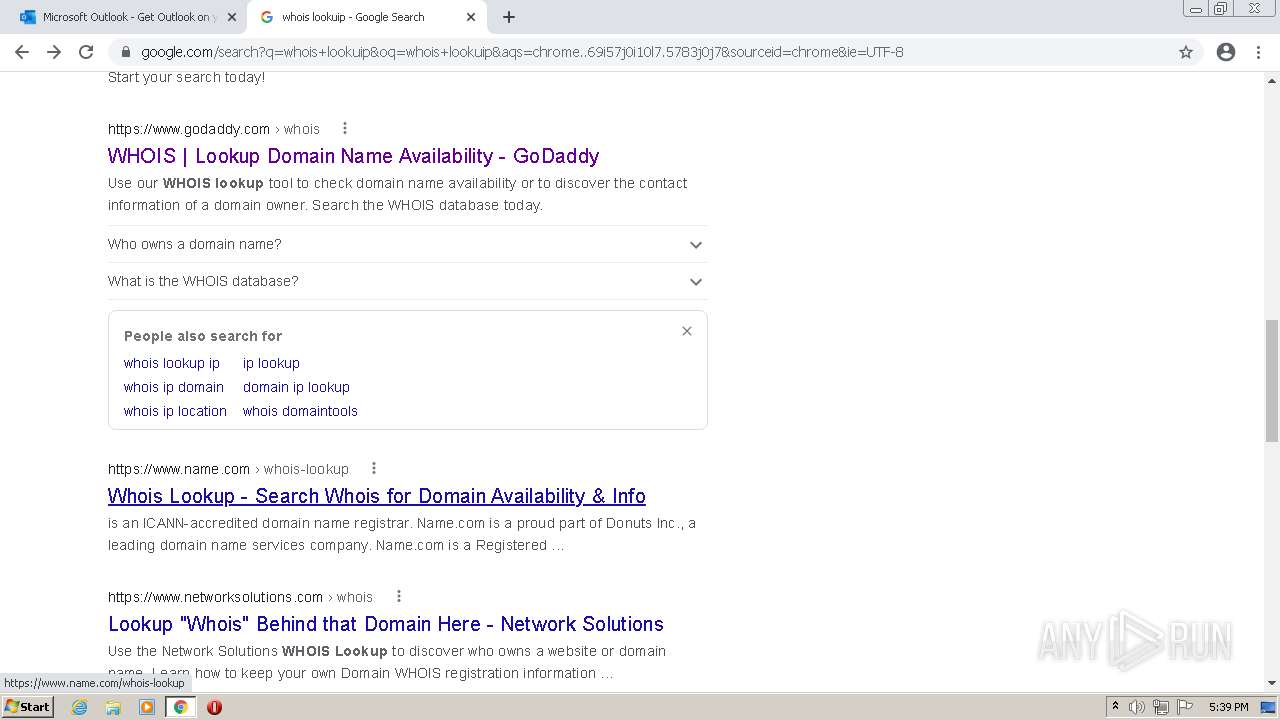
Task: Open options menu for the networksolutions.com result
Action: tap(399, 596)
